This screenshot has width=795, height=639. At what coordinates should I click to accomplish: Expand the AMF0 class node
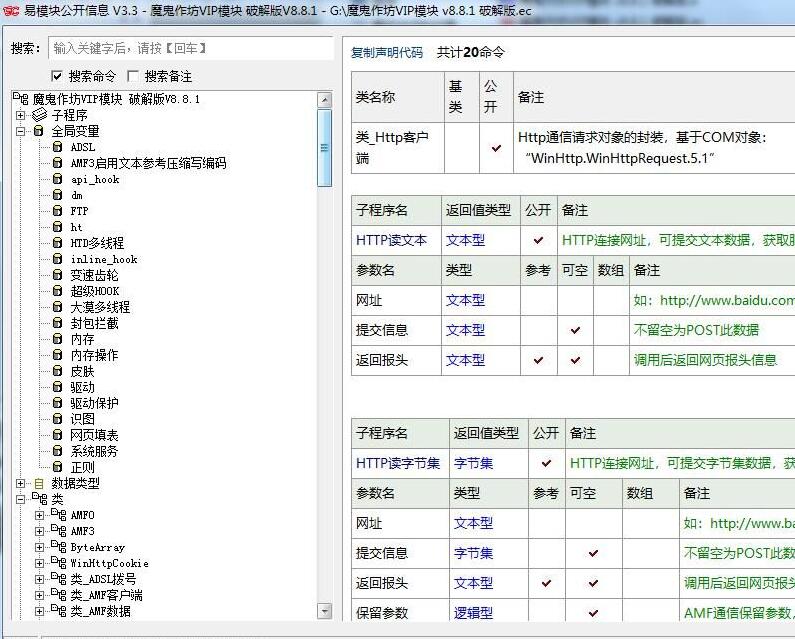click(x=39, y=515)
